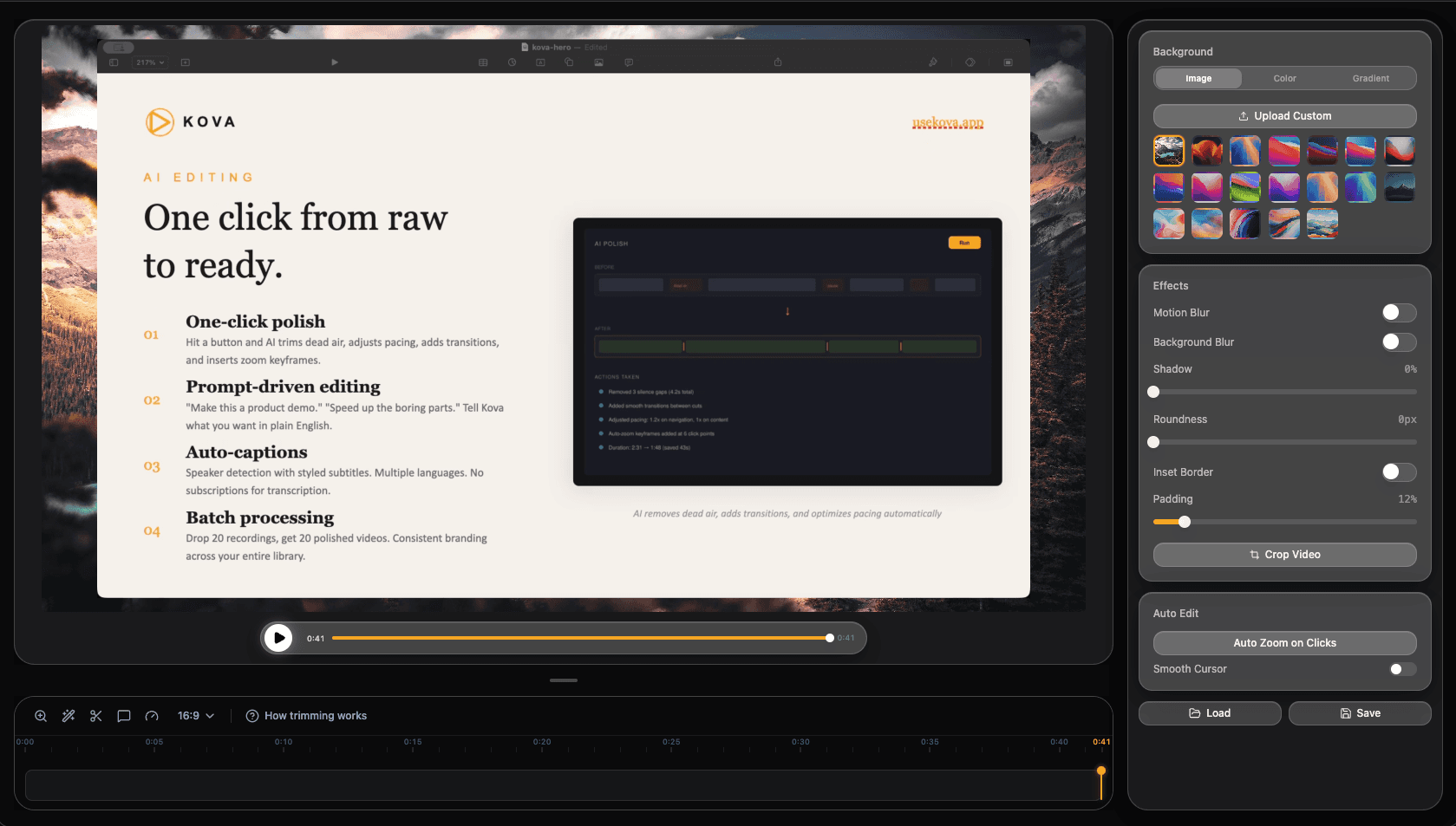
Task: Toggle the Inset Border switch
Action: 1398,472
